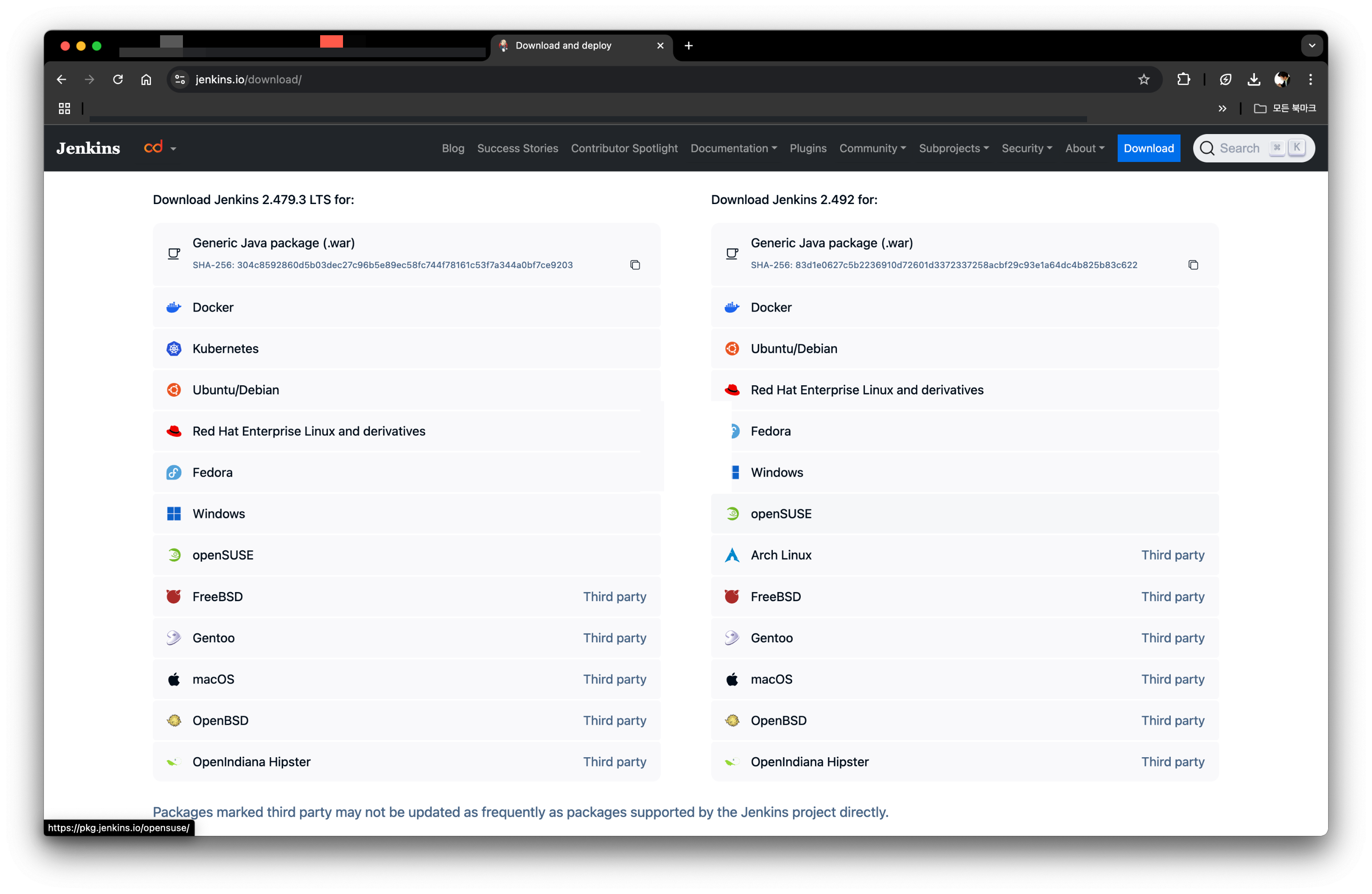Copy the LTS war SHA-256 checksum
The height and width of the screenshot is (894, 1372).
[x=635, y=265]
